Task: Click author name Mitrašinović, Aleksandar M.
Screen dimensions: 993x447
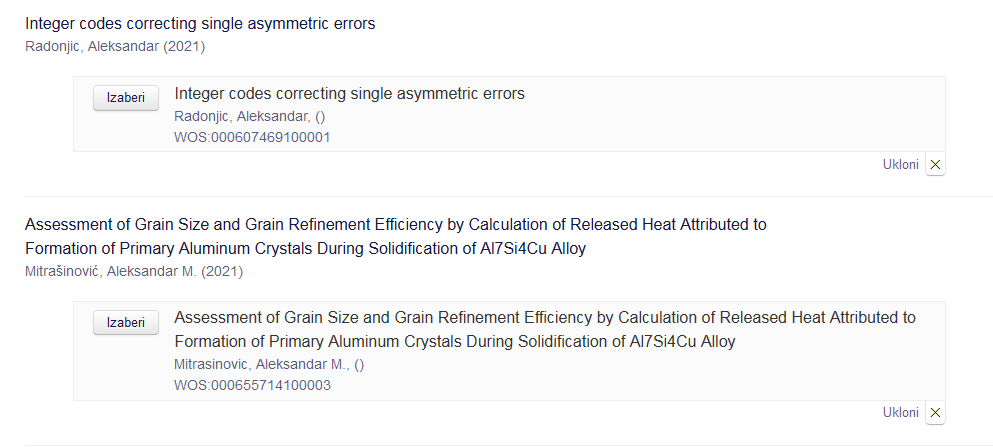Action: (x=111, y=271)
